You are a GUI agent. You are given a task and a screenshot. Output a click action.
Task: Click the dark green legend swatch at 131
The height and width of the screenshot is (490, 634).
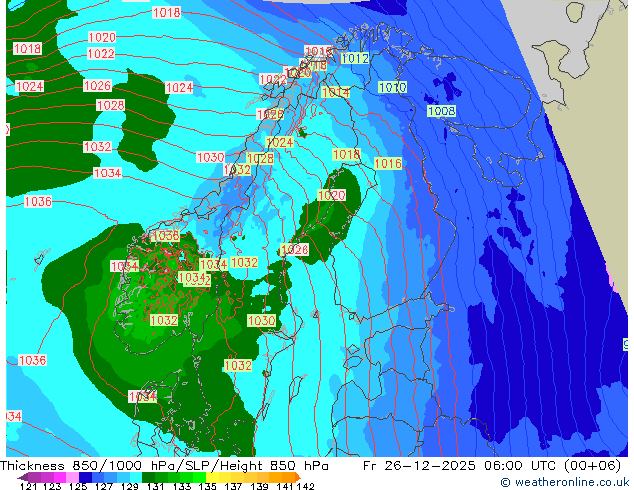pos(148,477)
